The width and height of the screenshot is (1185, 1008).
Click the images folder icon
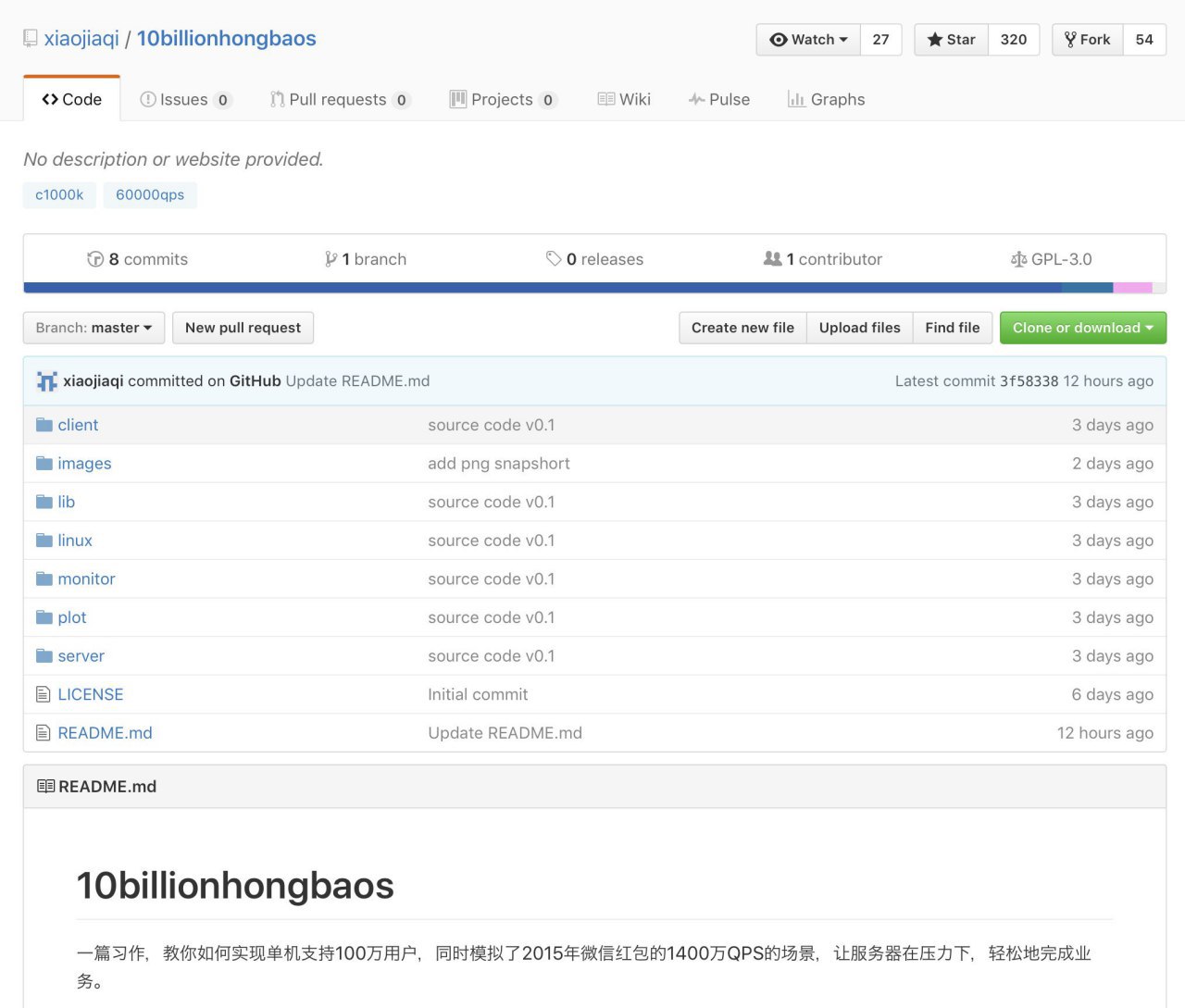[44, 464]
